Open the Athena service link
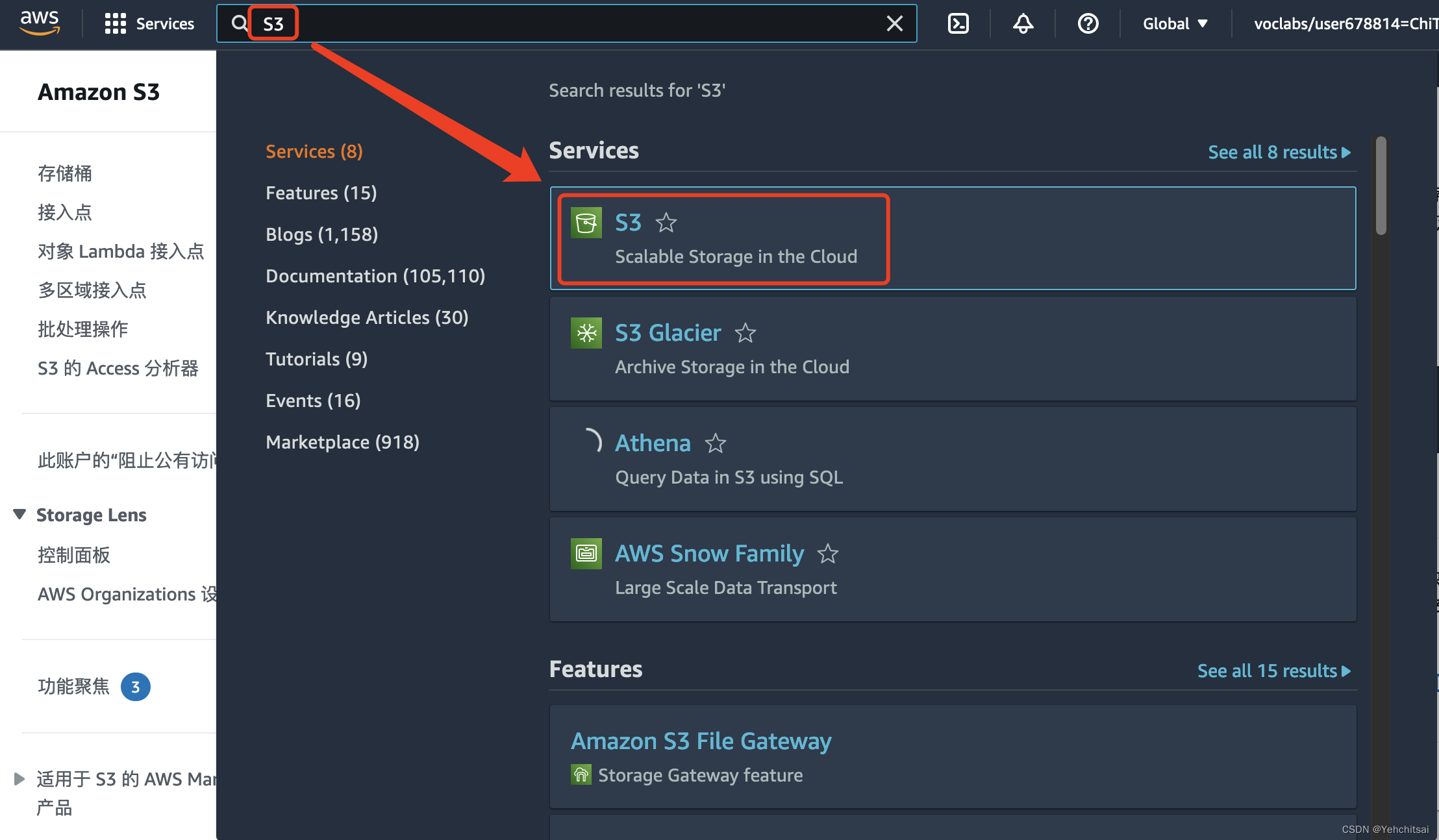Viewport: 1439px width, 840px height. 653,443
